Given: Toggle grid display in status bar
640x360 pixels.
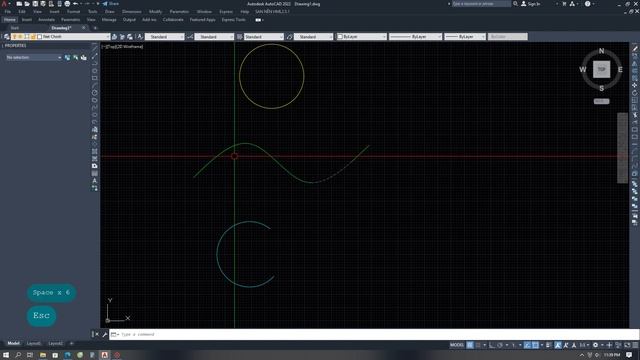Looking at the screenshot, I should tap(470, 345).
